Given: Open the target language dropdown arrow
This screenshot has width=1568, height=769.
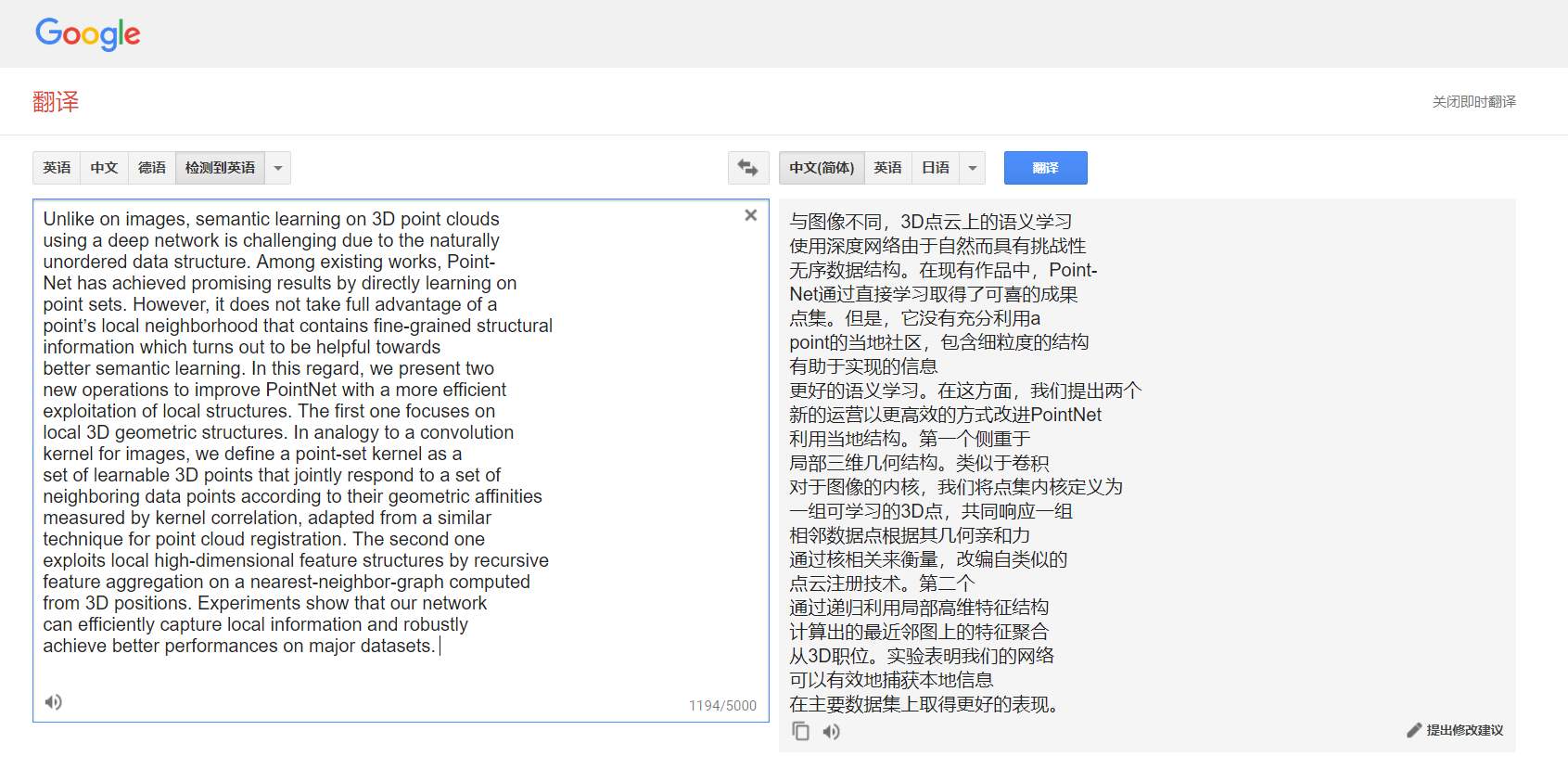Looking at the screenshot, I should pyautogui.click(x=973, y=168).
